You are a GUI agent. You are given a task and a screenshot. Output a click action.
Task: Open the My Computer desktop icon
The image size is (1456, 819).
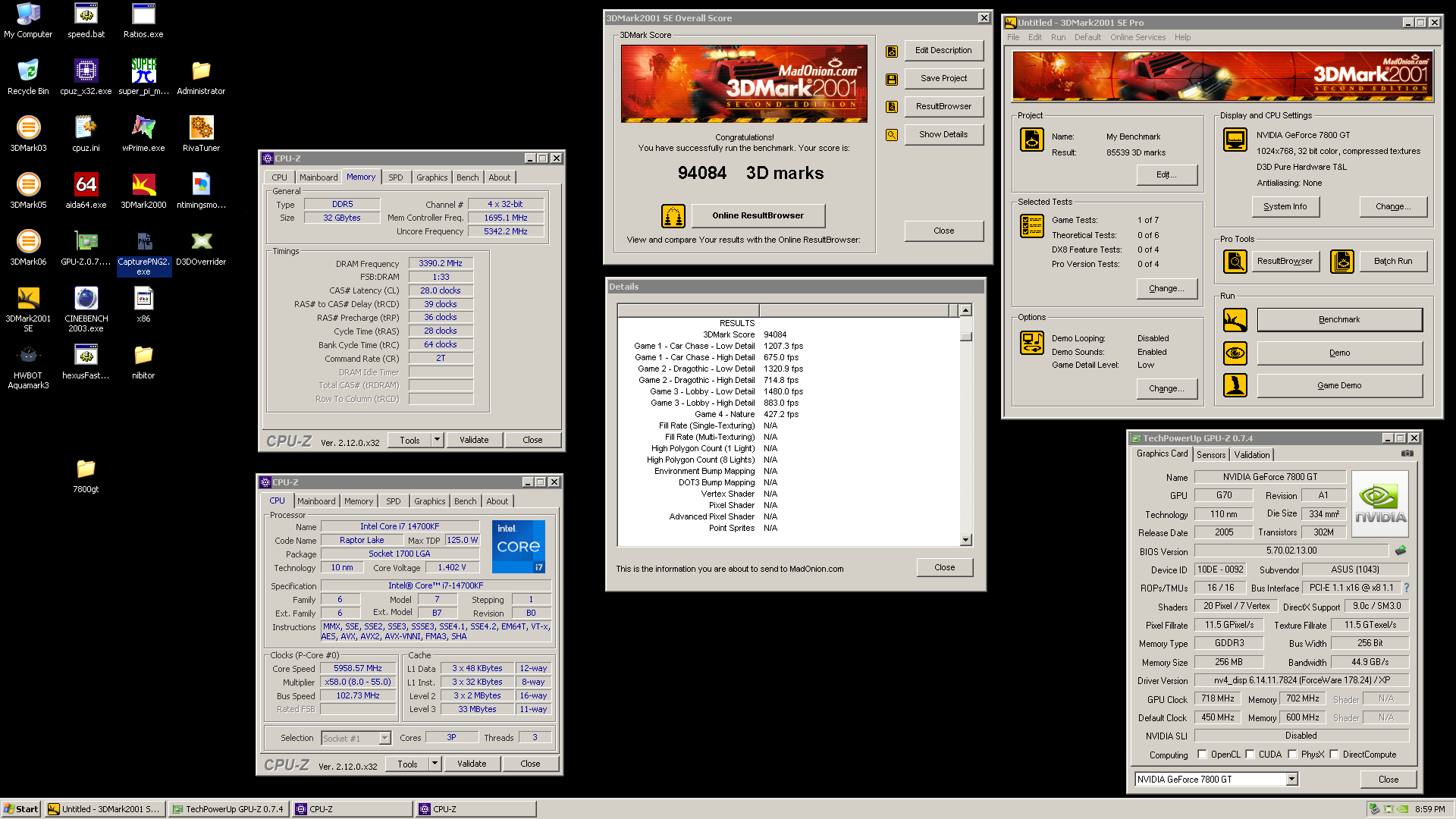coord(28,21)
